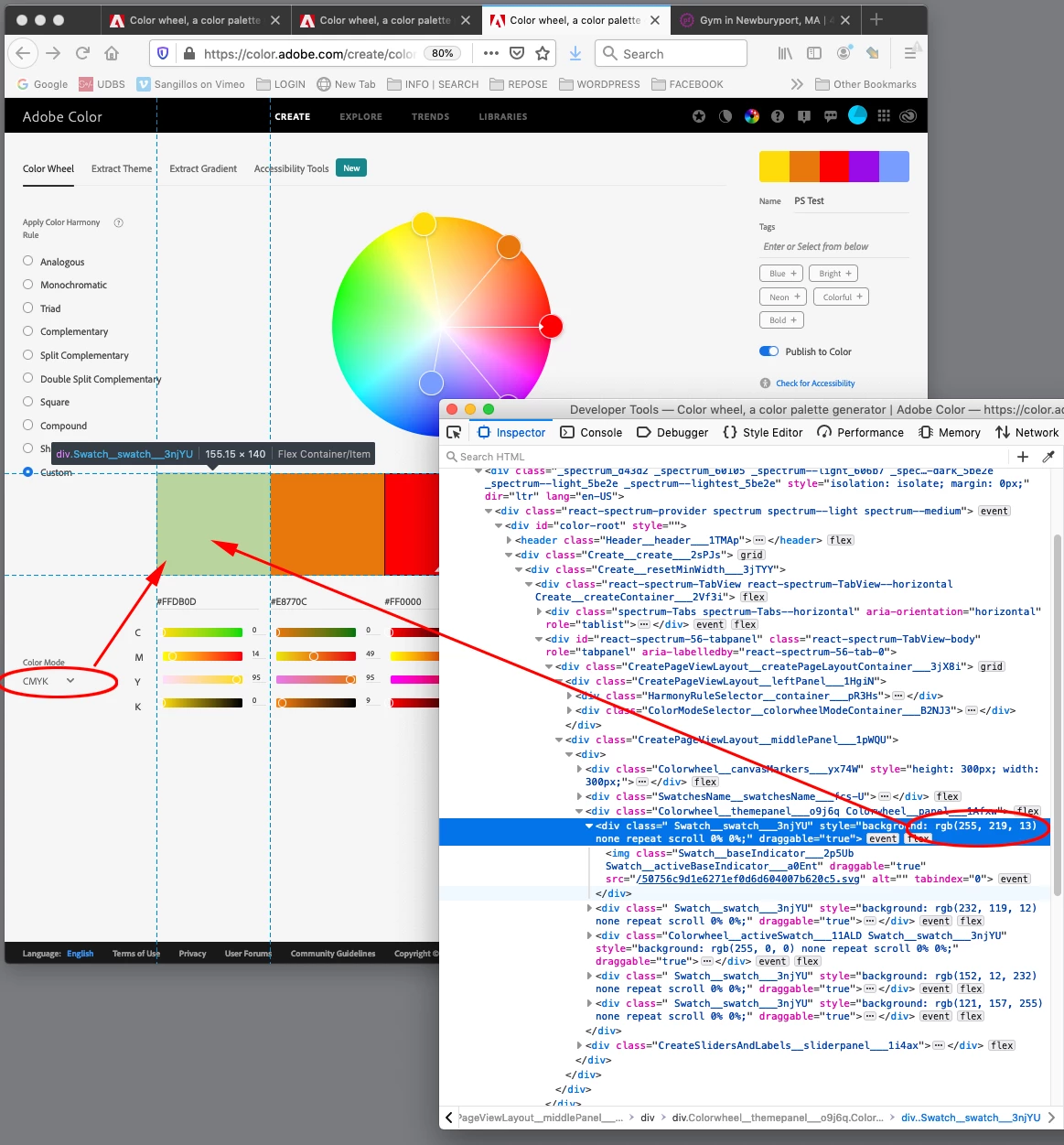Click the color wheel icon in Adobe Color header
The image size is (1064, 1145).
[752, 116]
